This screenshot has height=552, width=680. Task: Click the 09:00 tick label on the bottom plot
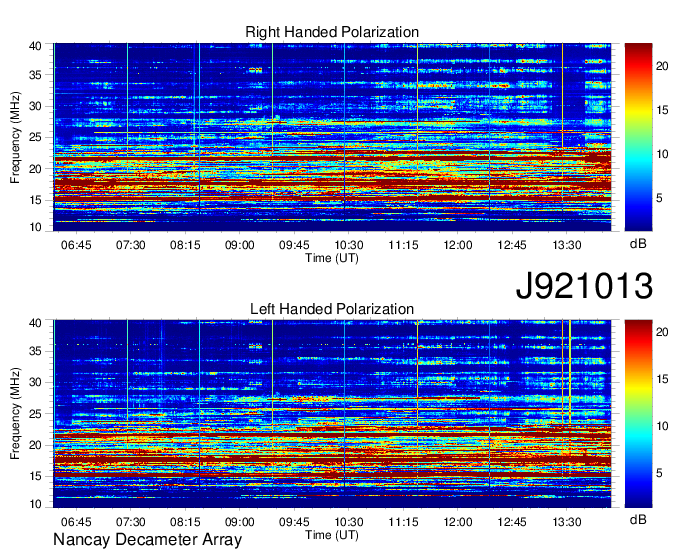click(x=239, y=522)
